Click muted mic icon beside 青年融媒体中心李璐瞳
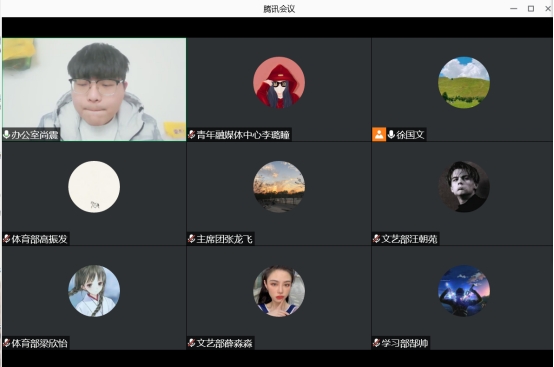Image resolution: width=554 pixels, height=367 pixels. (192, 135)
